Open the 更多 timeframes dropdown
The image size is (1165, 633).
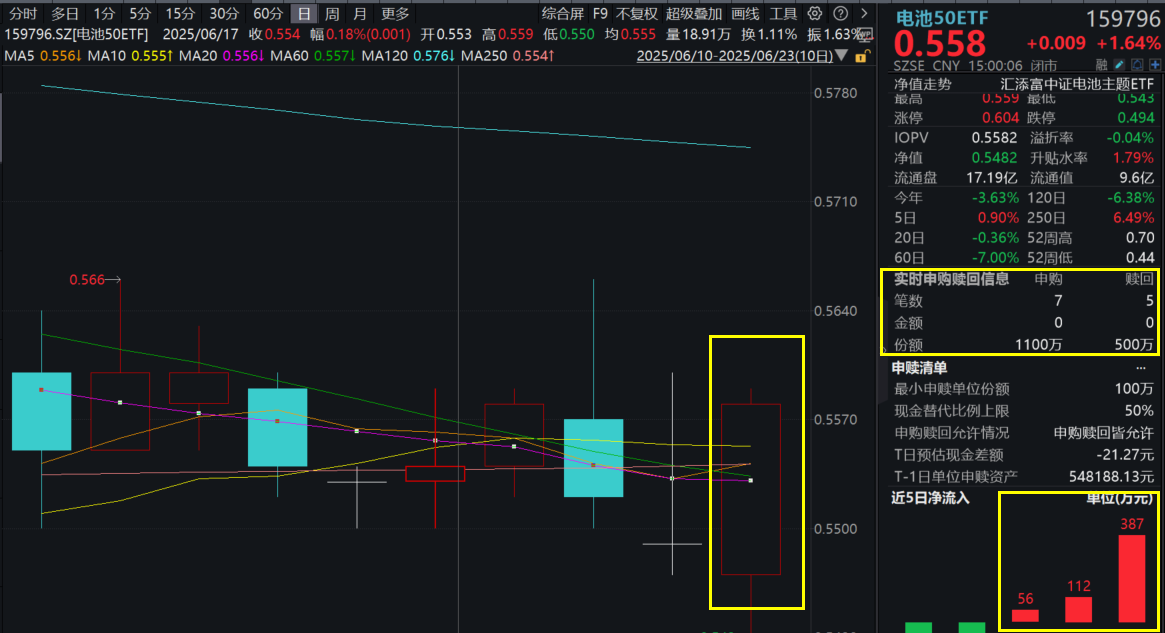(395, 14)
